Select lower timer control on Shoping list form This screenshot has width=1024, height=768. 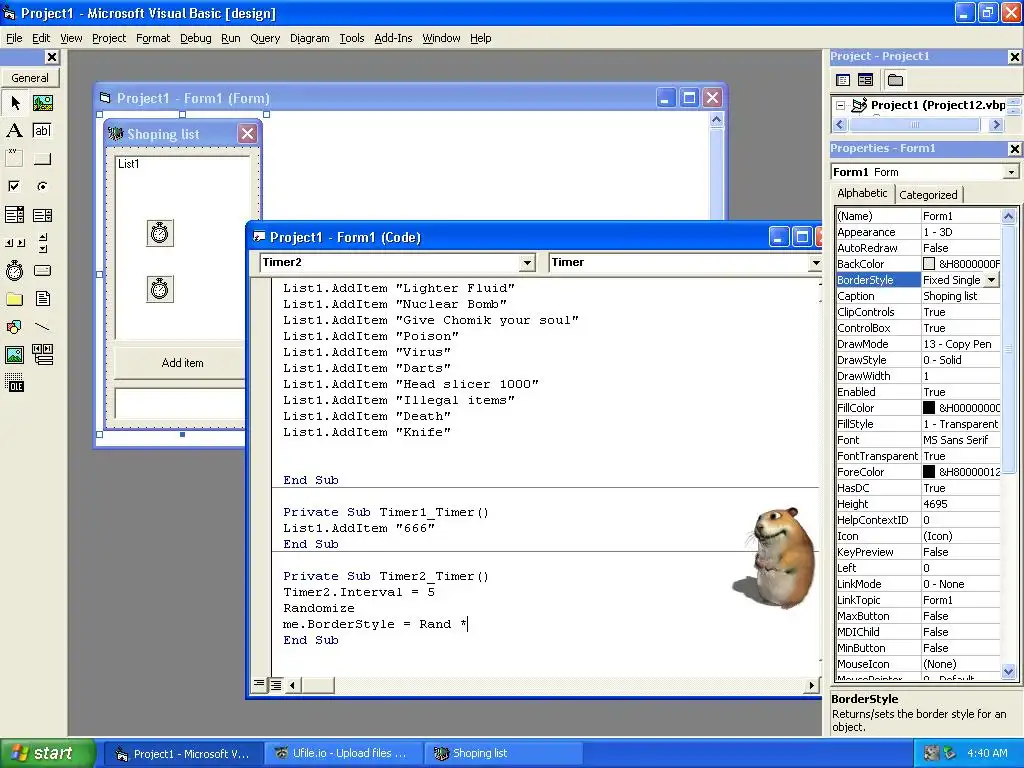click(160, 289)
